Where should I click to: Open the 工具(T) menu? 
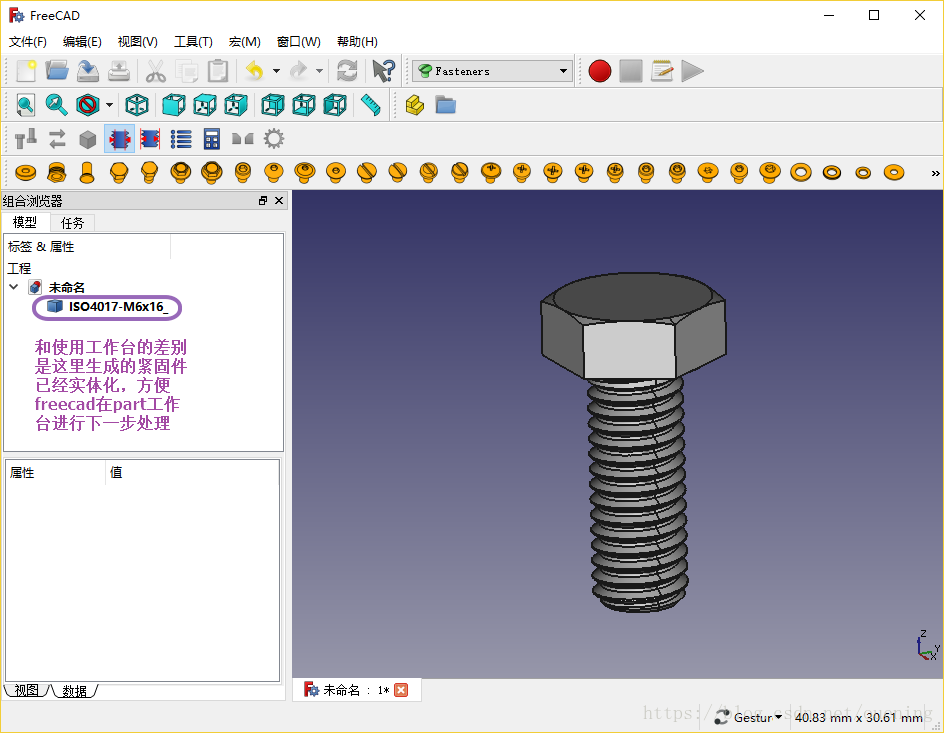pos(193,42)
